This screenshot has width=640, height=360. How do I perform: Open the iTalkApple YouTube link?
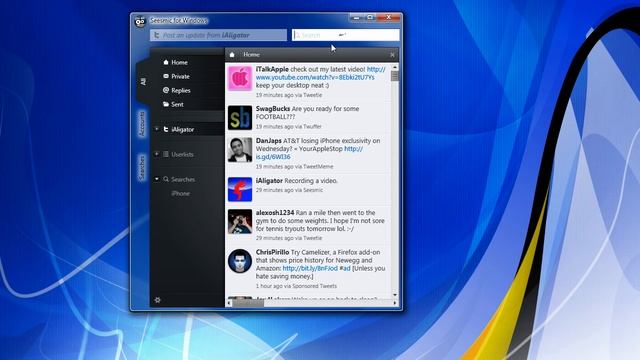[x=320, y=73]
